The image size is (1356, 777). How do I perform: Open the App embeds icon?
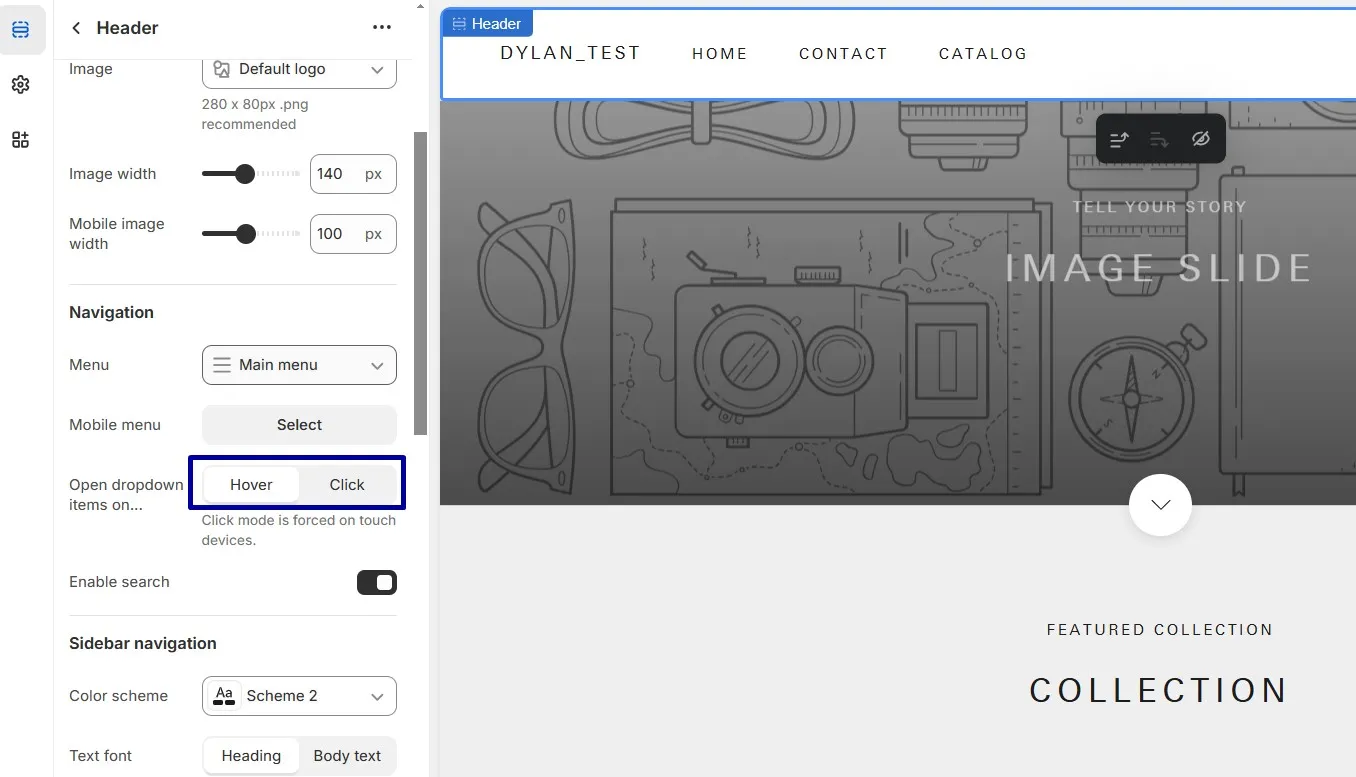coord(21,140)
